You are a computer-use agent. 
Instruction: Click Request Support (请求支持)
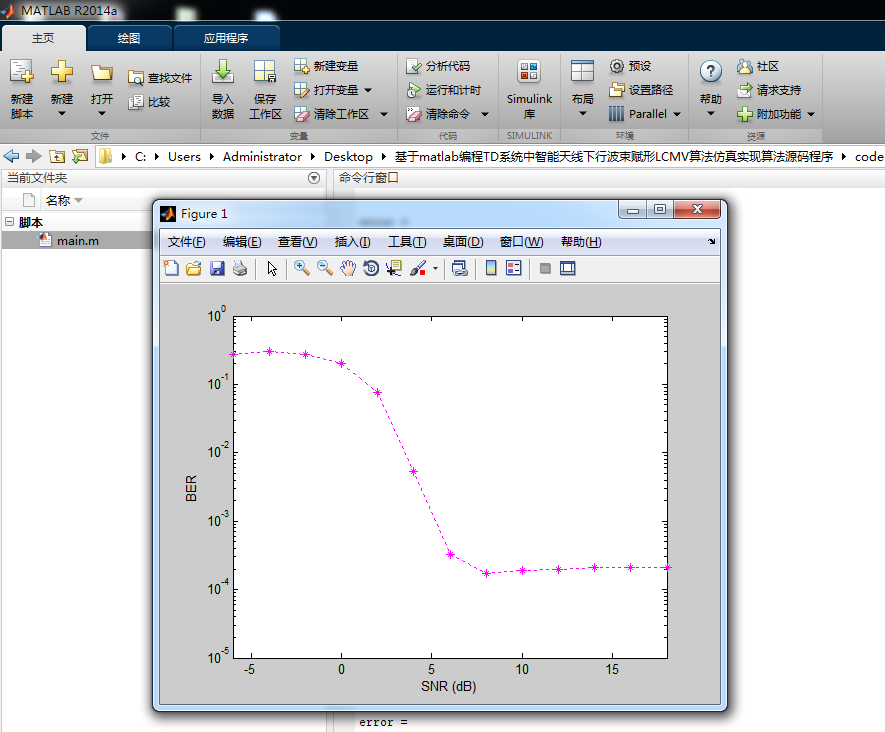tap(769, 90)
